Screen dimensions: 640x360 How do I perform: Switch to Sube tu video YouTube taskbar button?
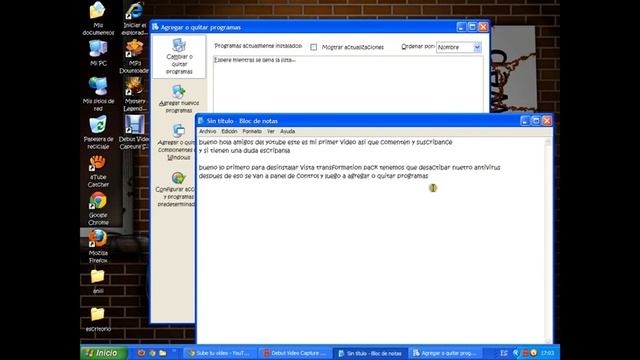[220, 353]
